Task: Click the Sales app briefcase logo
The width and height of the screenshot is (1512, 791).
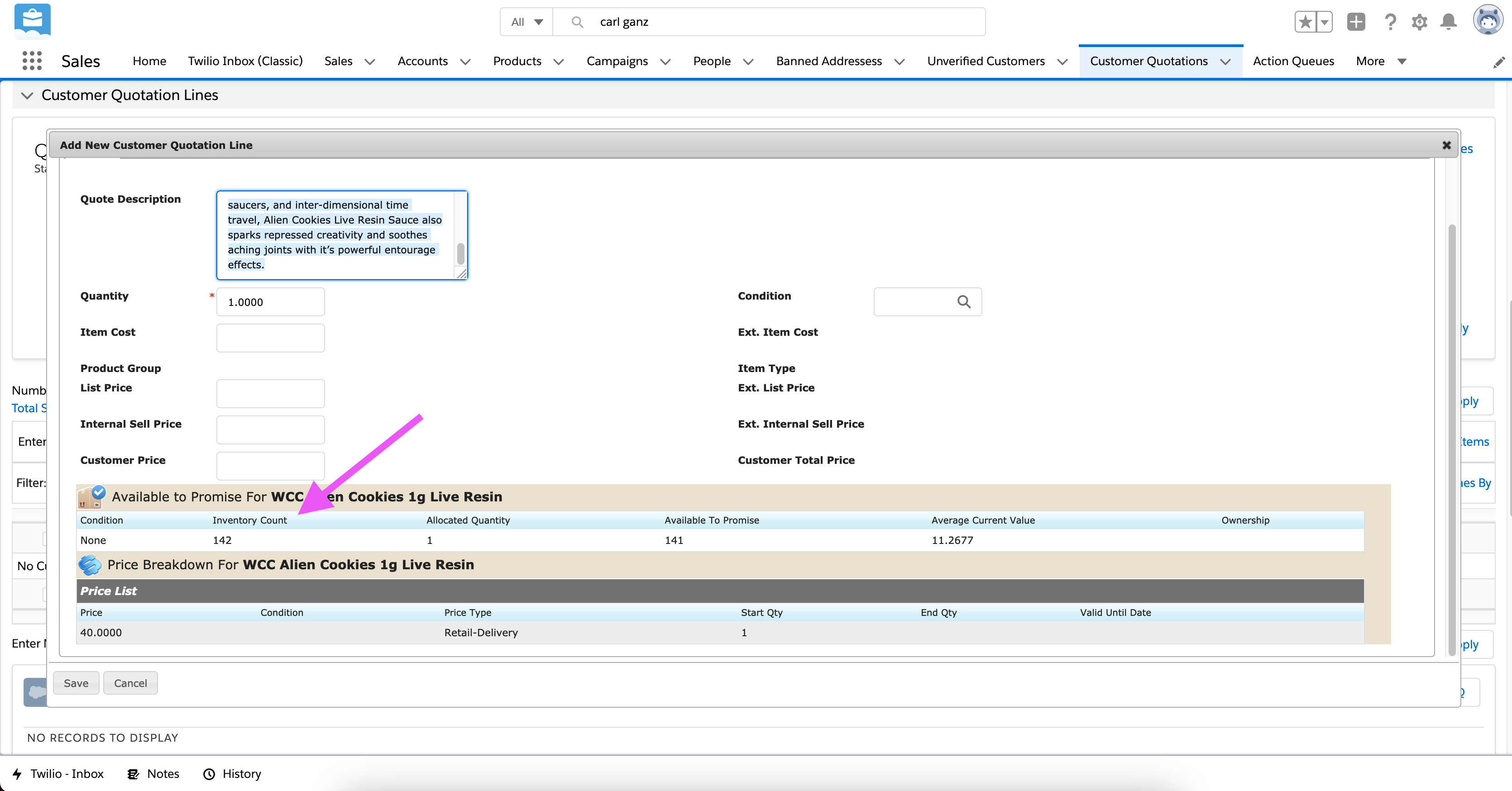Action: 32,20
